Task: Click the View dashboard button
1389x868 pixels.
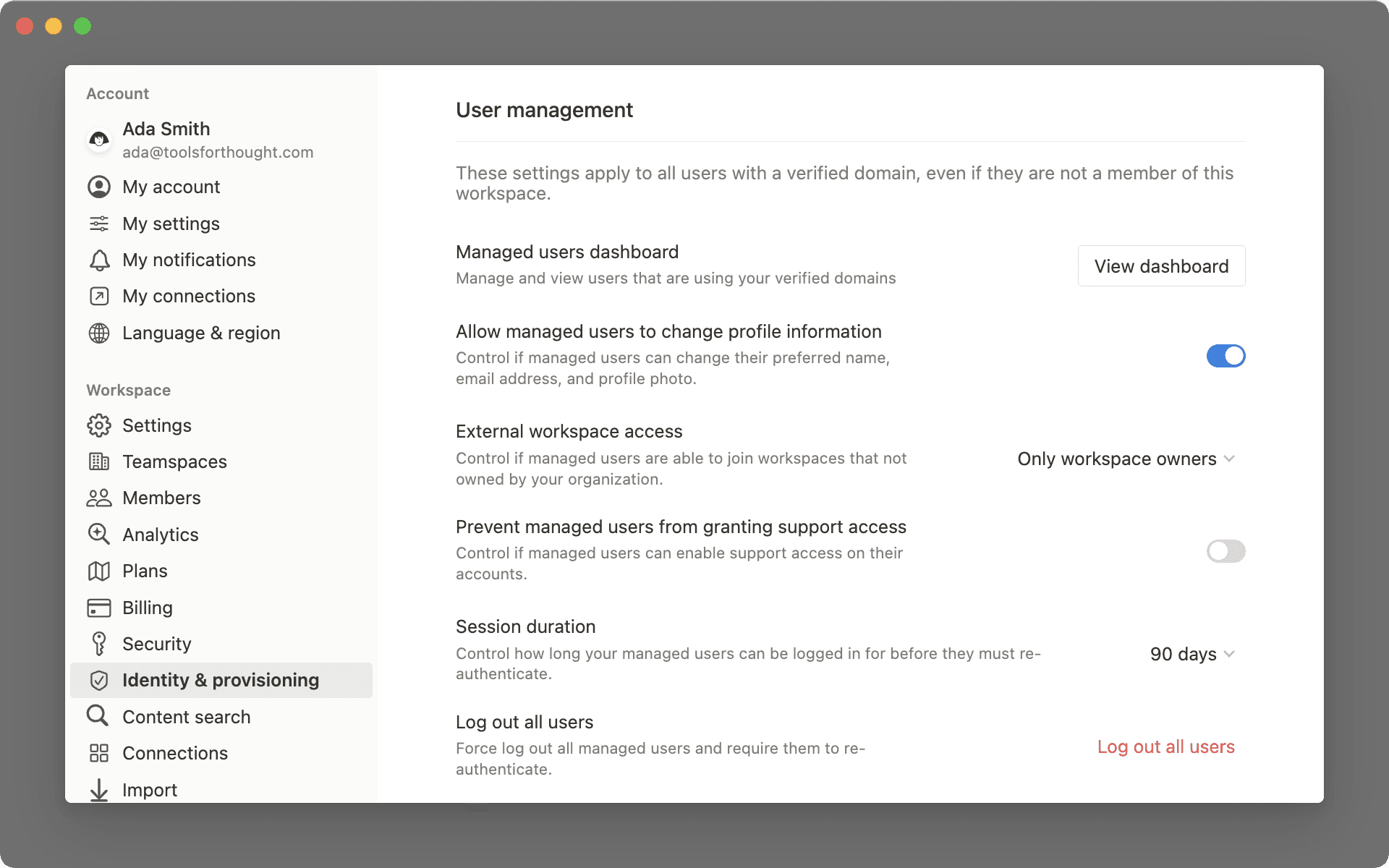Action: 1160,265
